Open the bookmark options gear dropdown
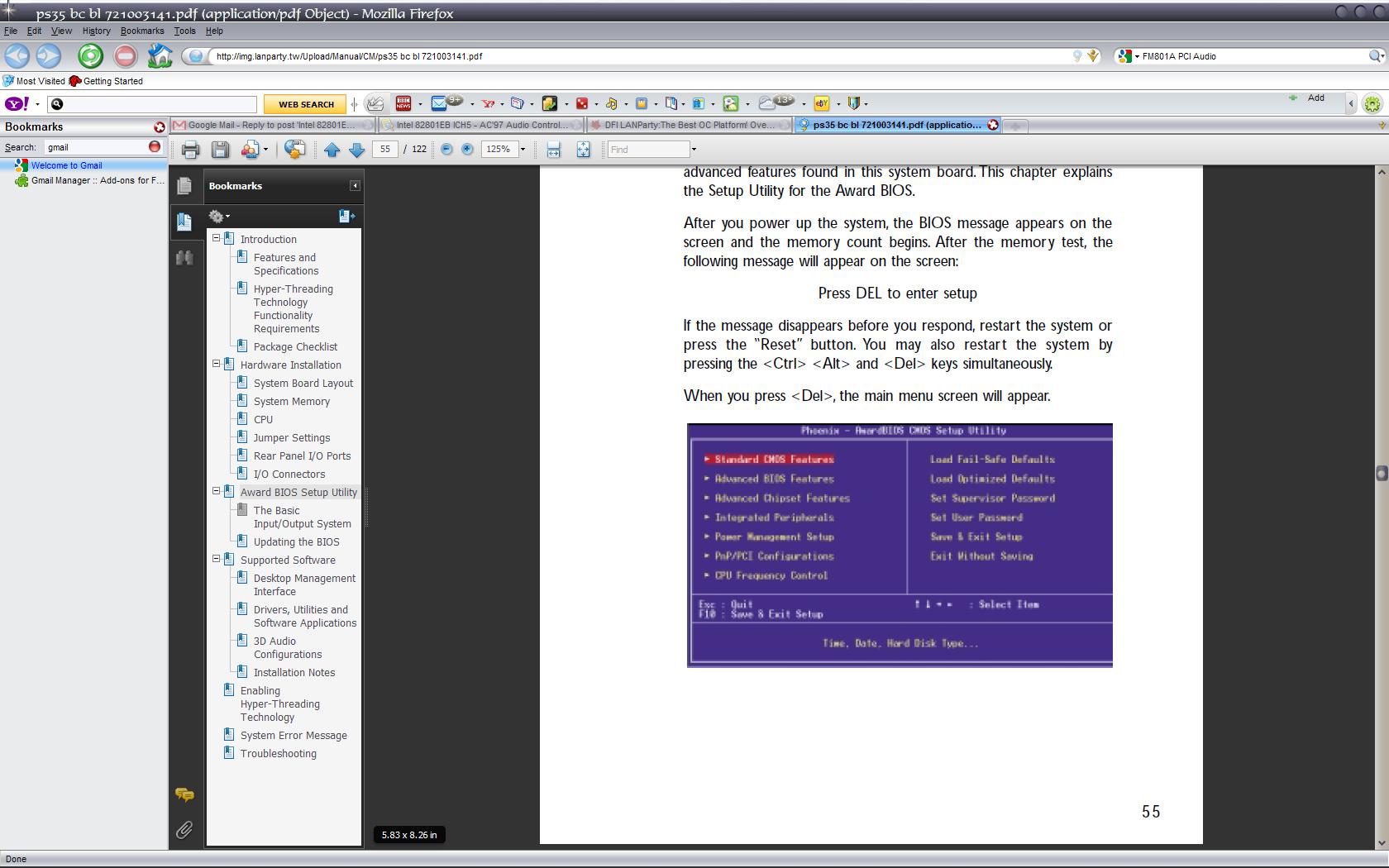 pyautogui.click(x=219, y=217)
